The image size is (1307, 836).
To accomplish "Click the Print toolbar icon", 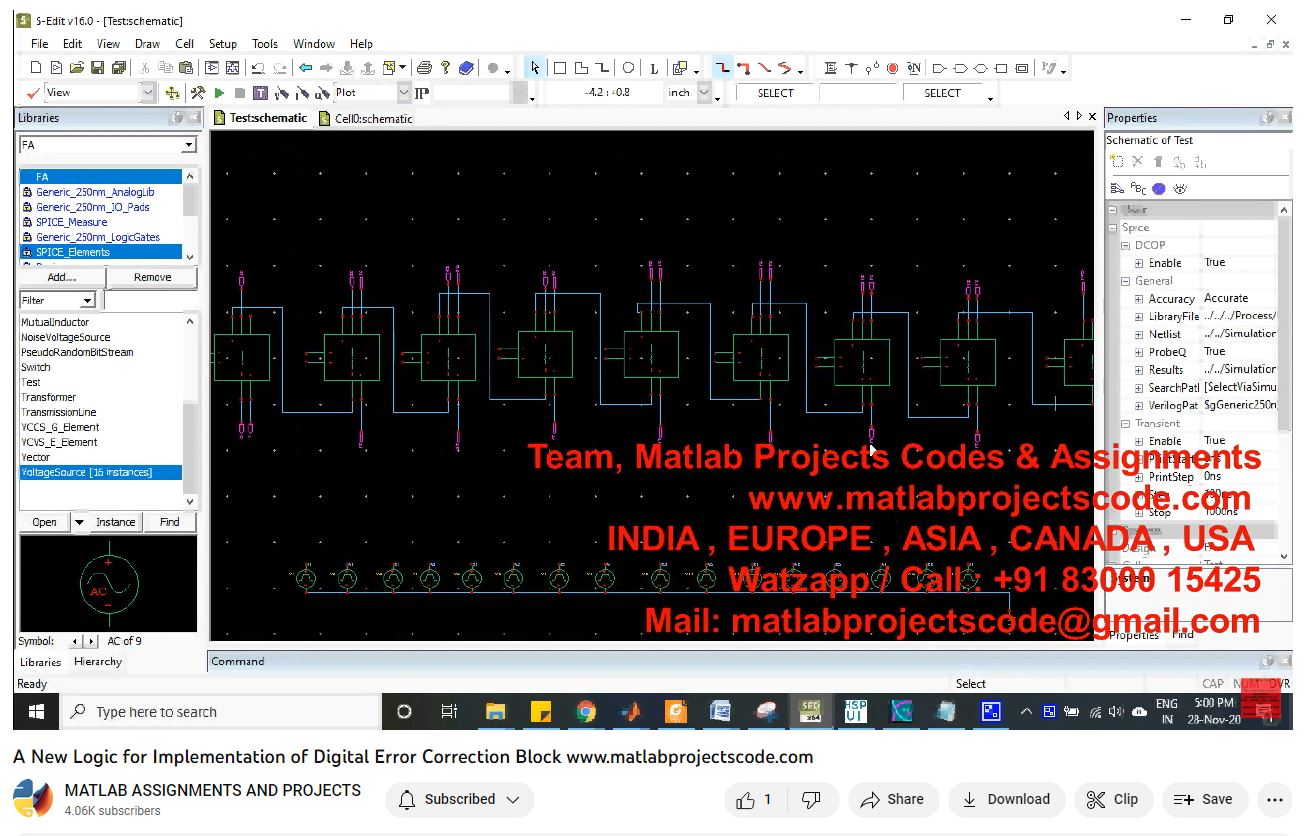I will pyautogui.click(x=424, y=68).
